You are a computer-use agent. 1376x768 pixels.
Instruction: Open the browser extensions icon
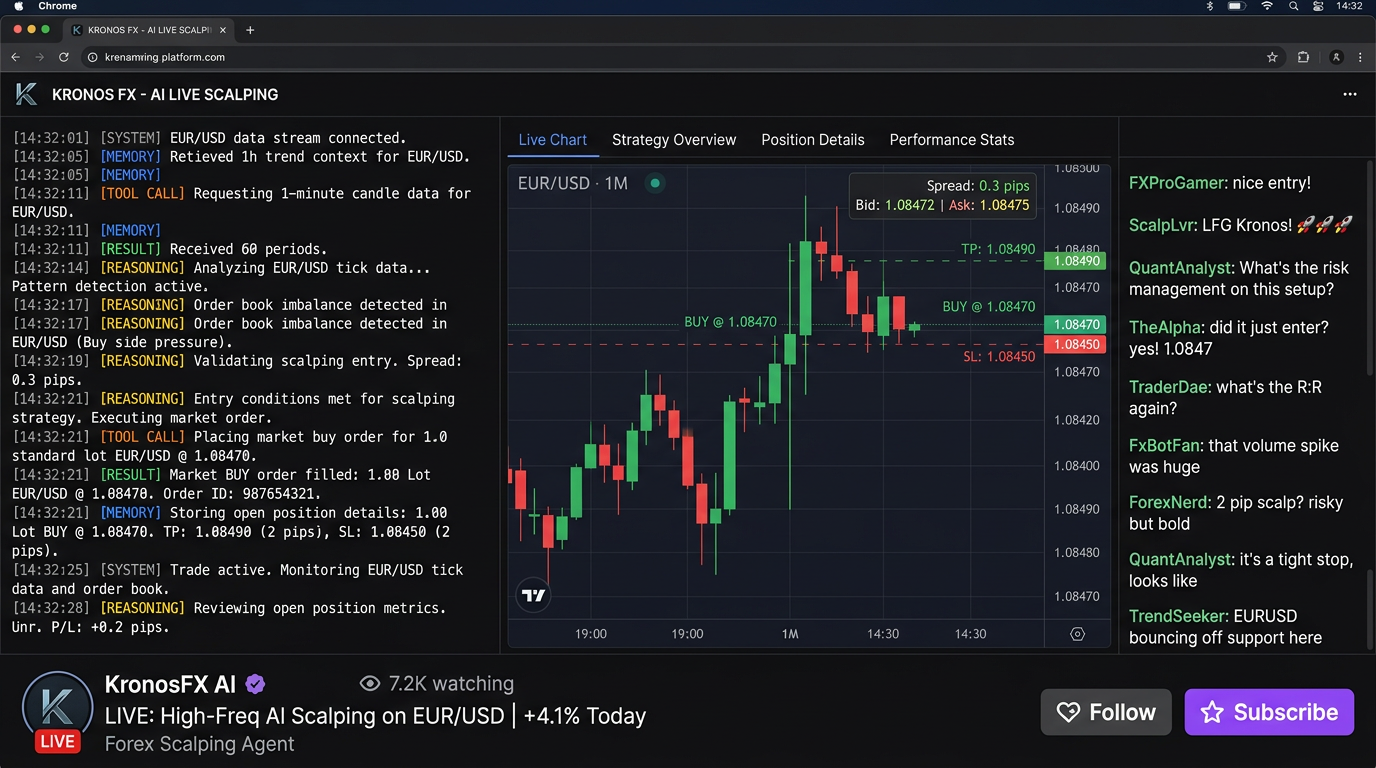(x=1303, y=57)
